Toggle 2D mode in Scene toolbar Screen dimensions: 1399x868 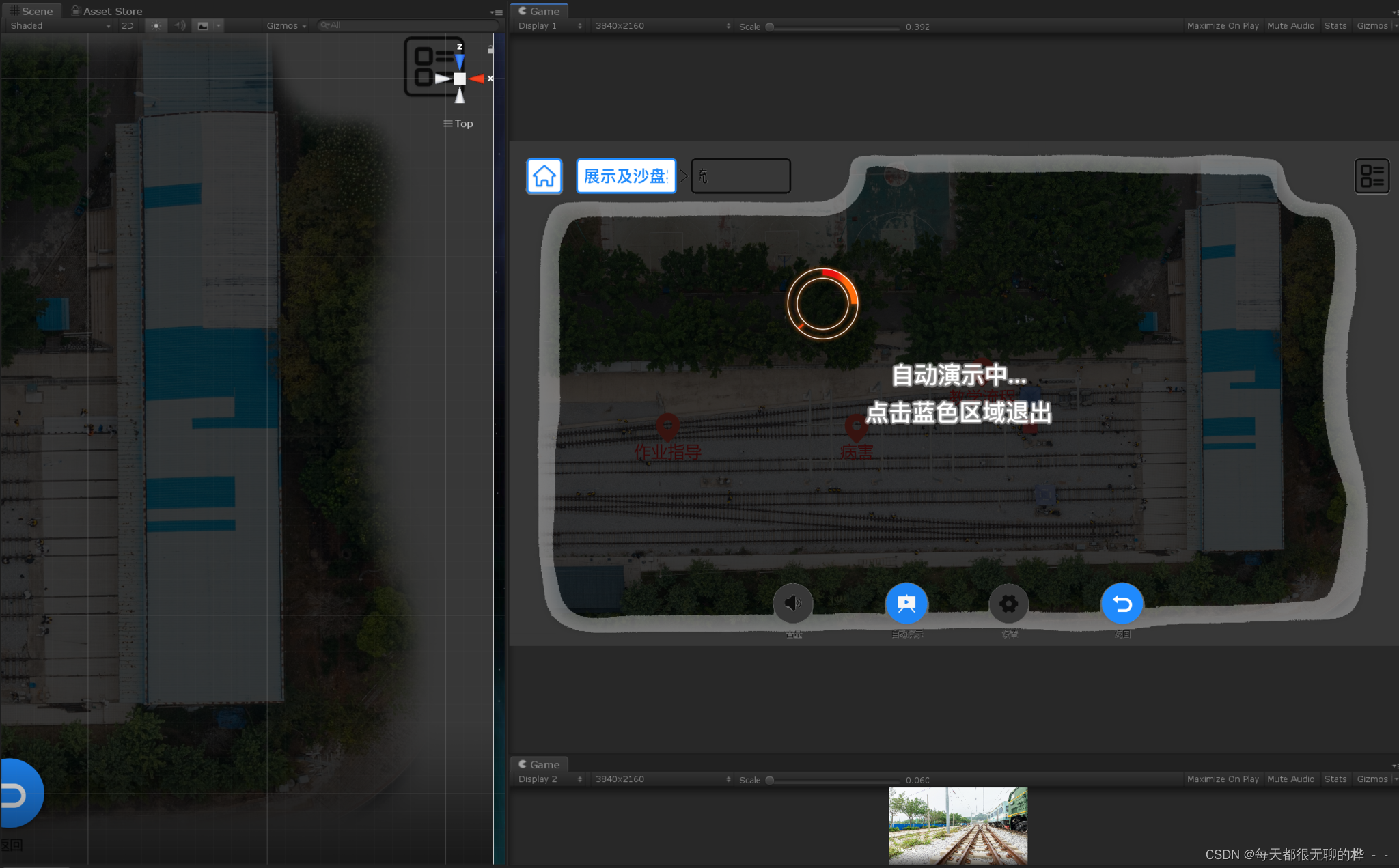127,26
